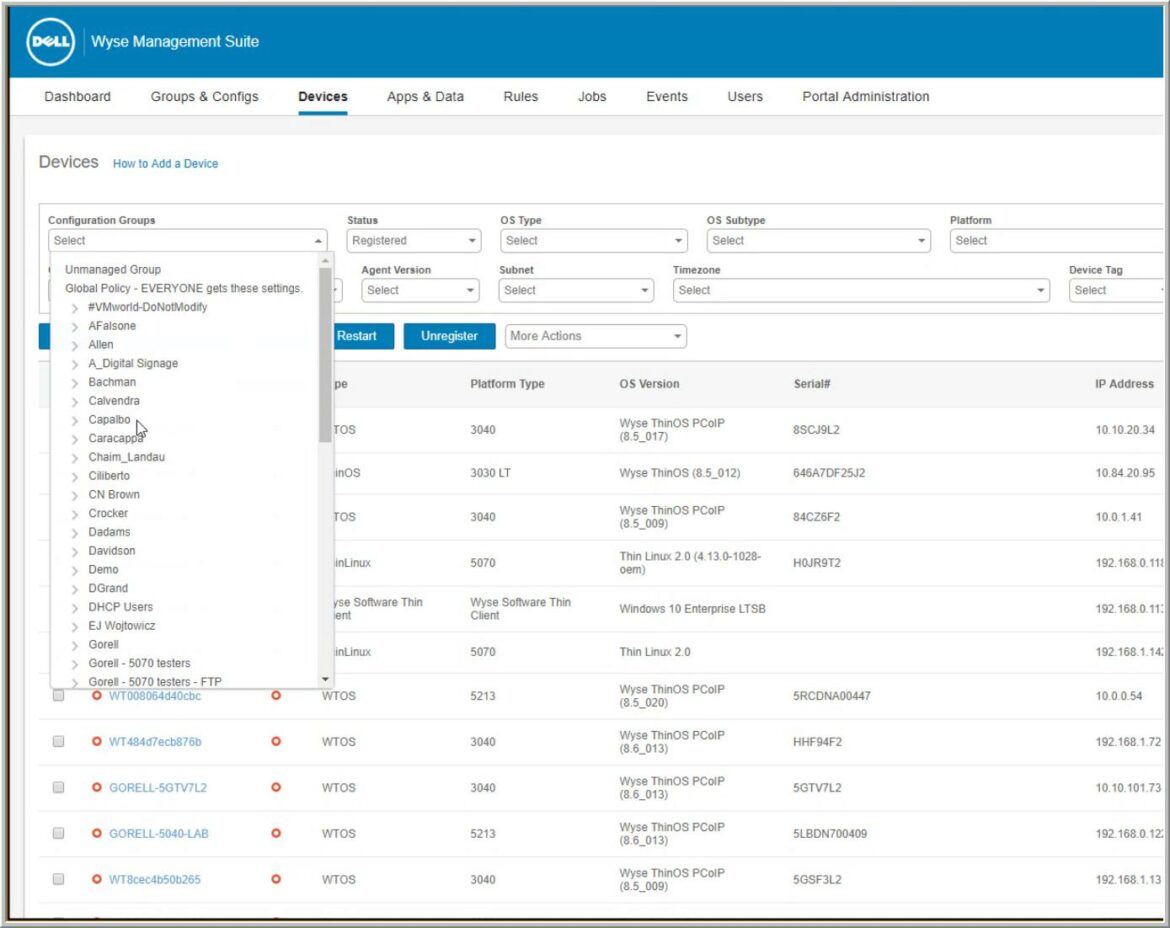This screenshot has width=1170, height=928.
Task: Switch to the Devices tab
Action: coord(322,96)
